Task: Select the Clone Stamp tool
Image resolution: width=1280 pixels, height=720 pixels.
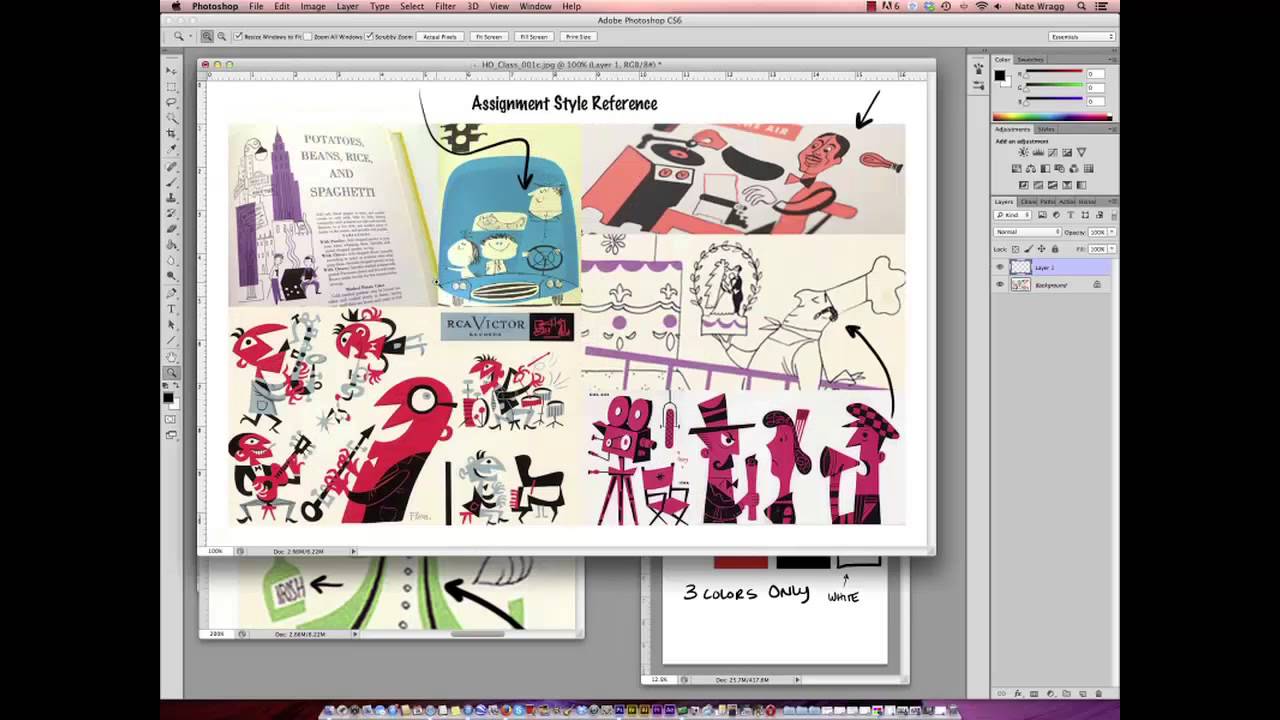Action: 171,198
